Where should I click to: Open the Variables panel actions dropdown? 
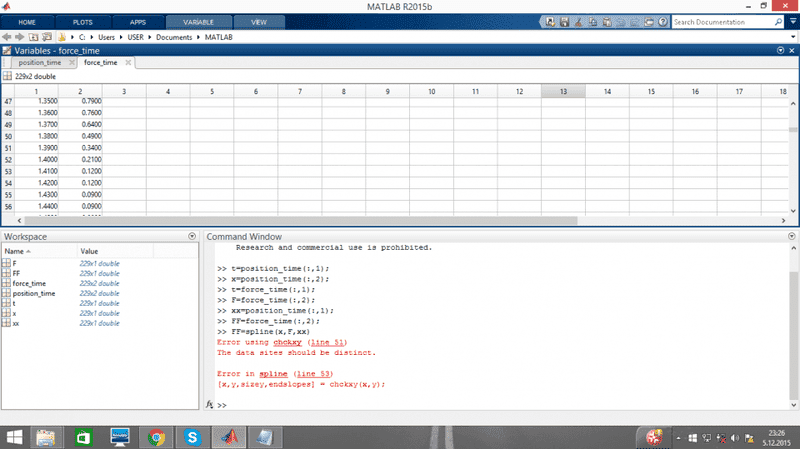[x=780, y=51]
